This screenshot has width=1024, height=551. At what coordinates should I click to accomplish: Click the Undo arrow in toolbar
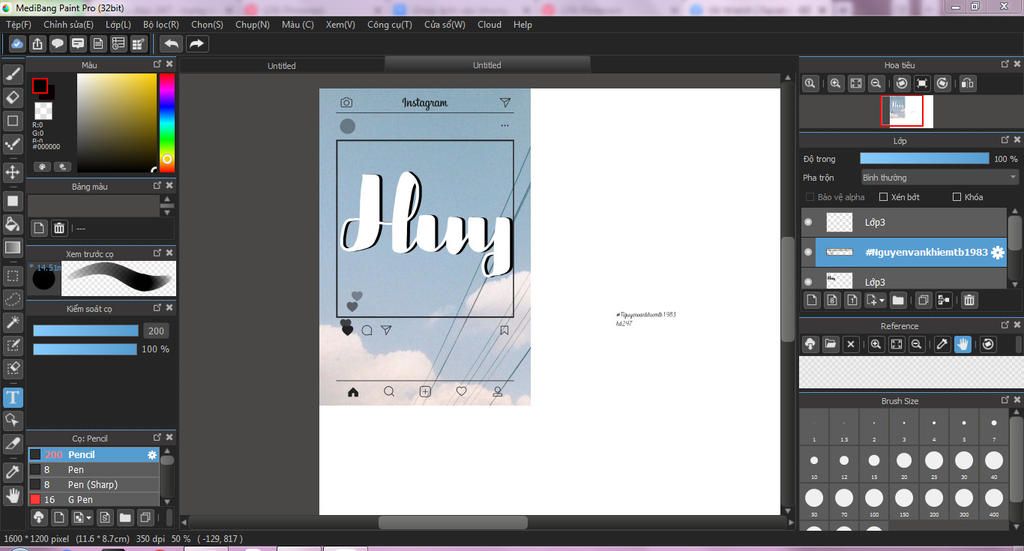click(x=171, y=44)
